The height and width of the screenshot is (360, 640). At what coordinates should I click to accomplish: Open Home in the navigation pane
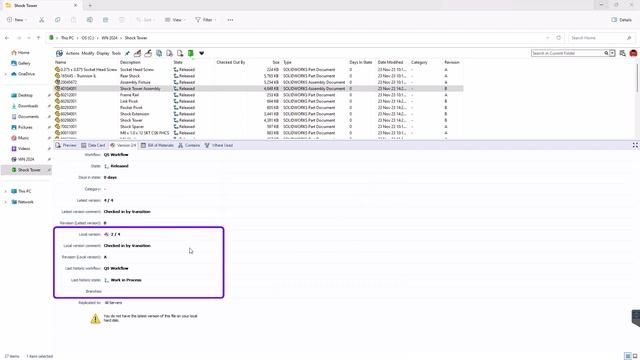click(20, 53)
